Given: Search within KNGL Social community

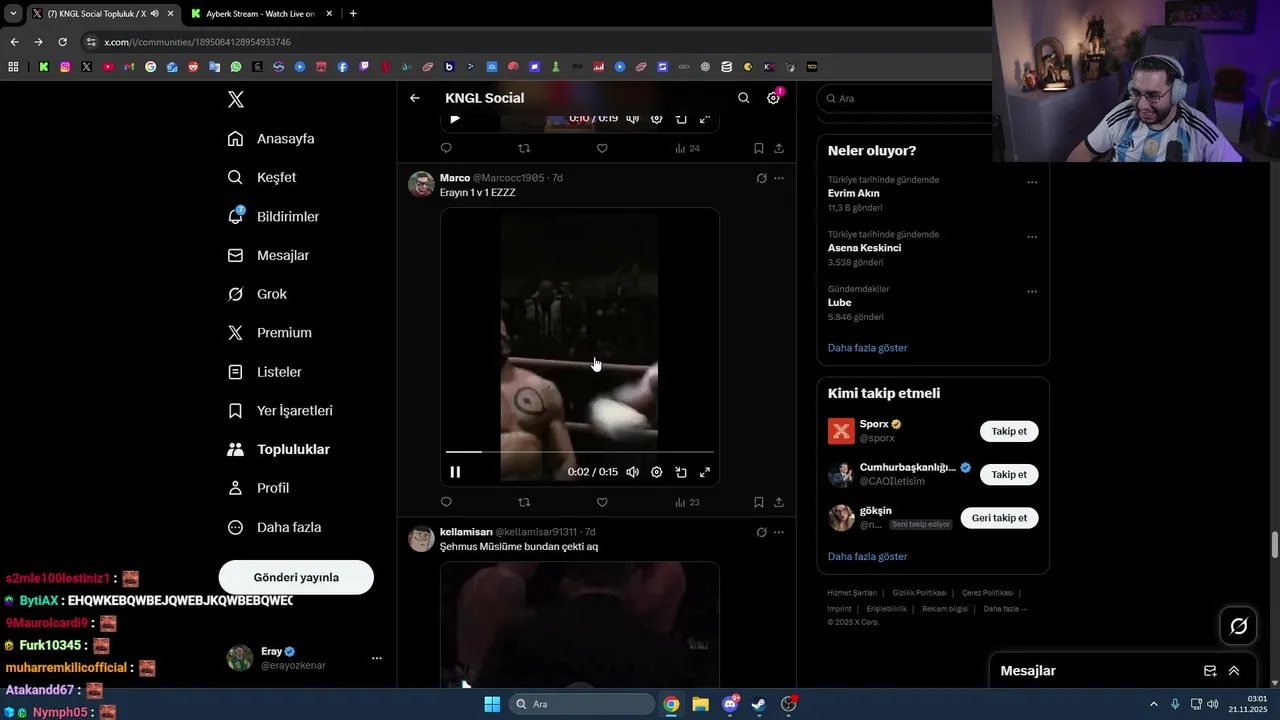Looking at the screenshot, I should [743, 98].
